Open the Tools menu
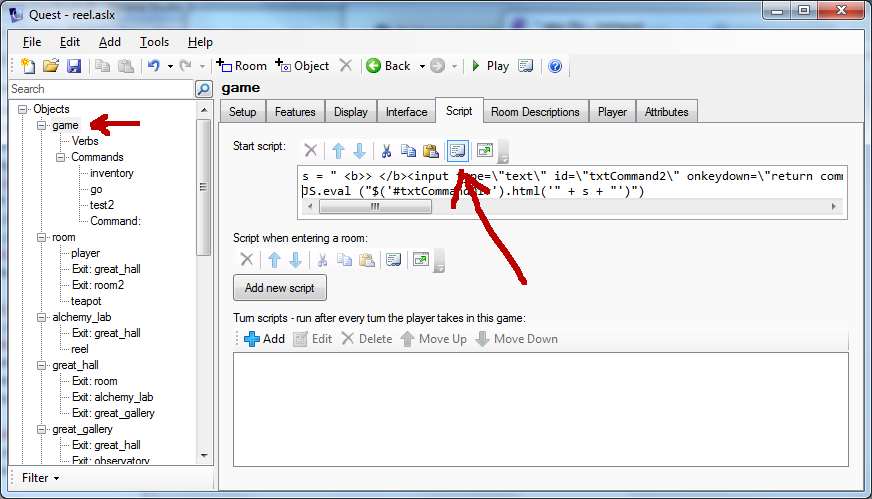The width and height of the screenshot is (872, 499). pos(154,42)
